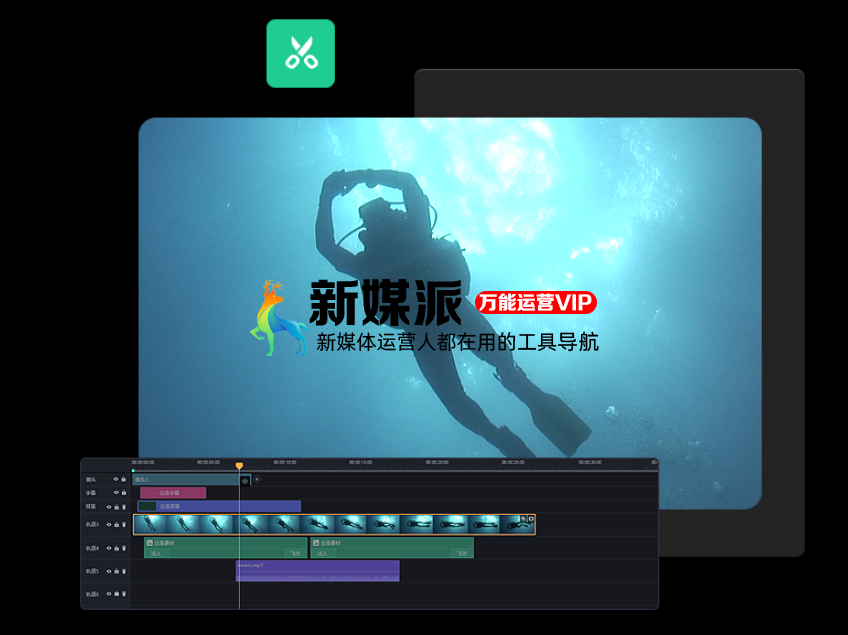Viewport: 848px width, 635px height.
Task: Toggle the eye icon on 轨道3
Action: 109,525
